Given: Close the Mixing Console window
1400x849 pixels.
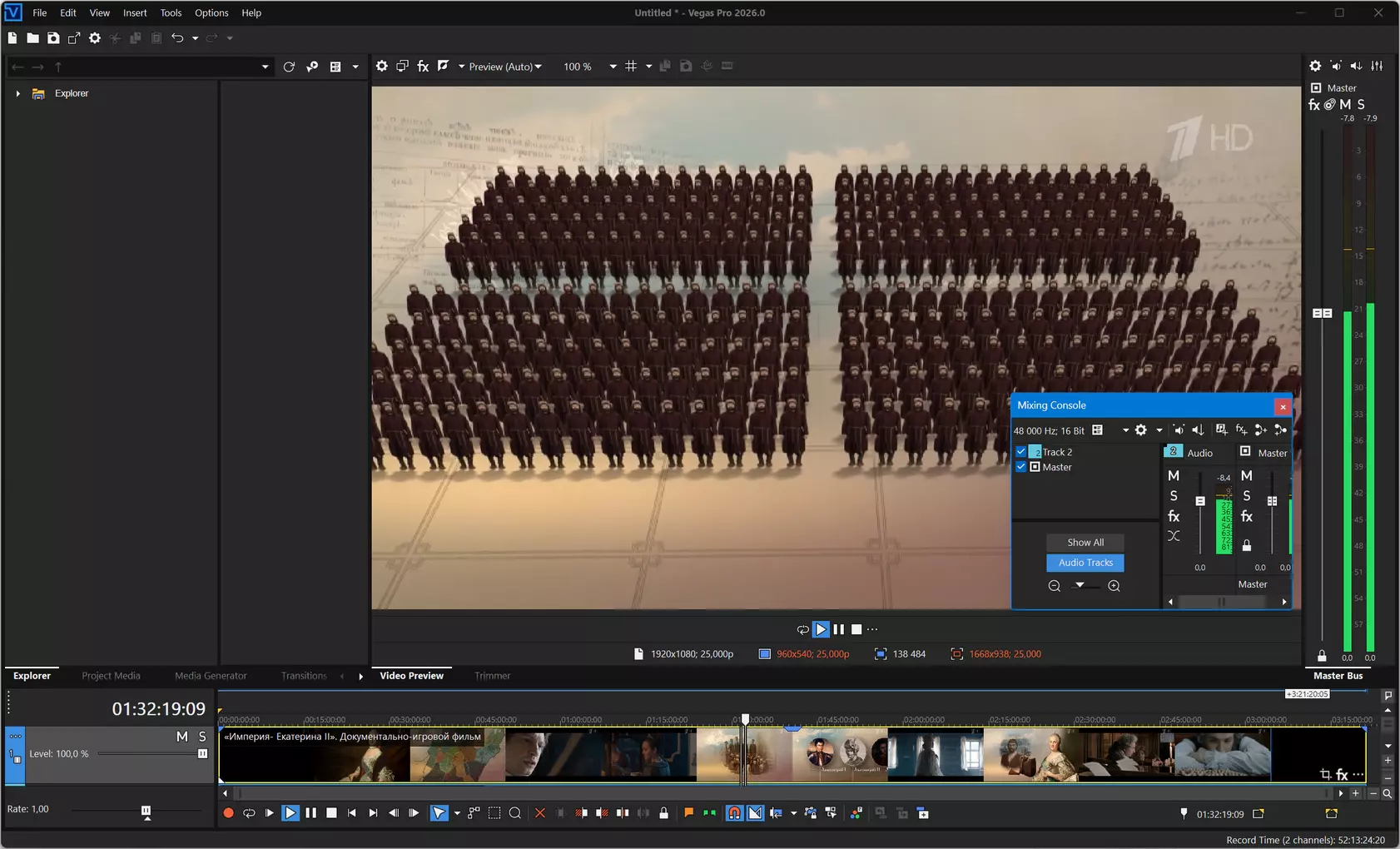Looking at the screenshot, I should [x=1283, y=406].
